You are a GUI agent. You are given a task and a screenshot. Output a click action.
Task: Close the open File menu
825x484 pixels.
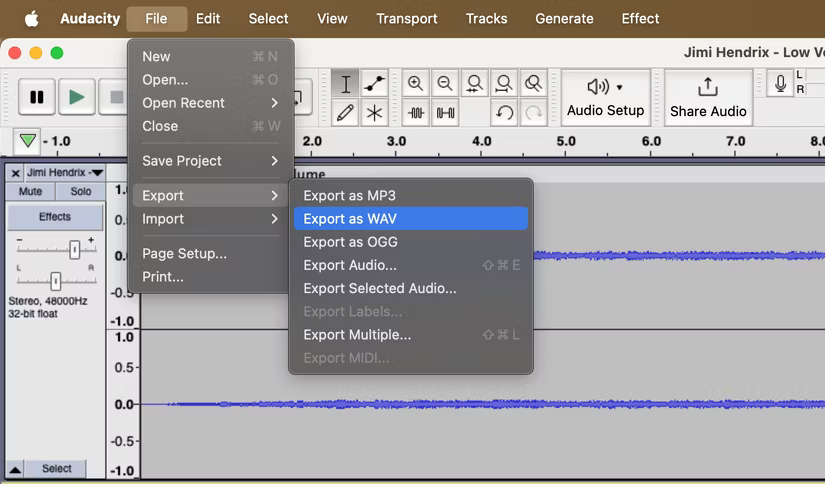156,18
